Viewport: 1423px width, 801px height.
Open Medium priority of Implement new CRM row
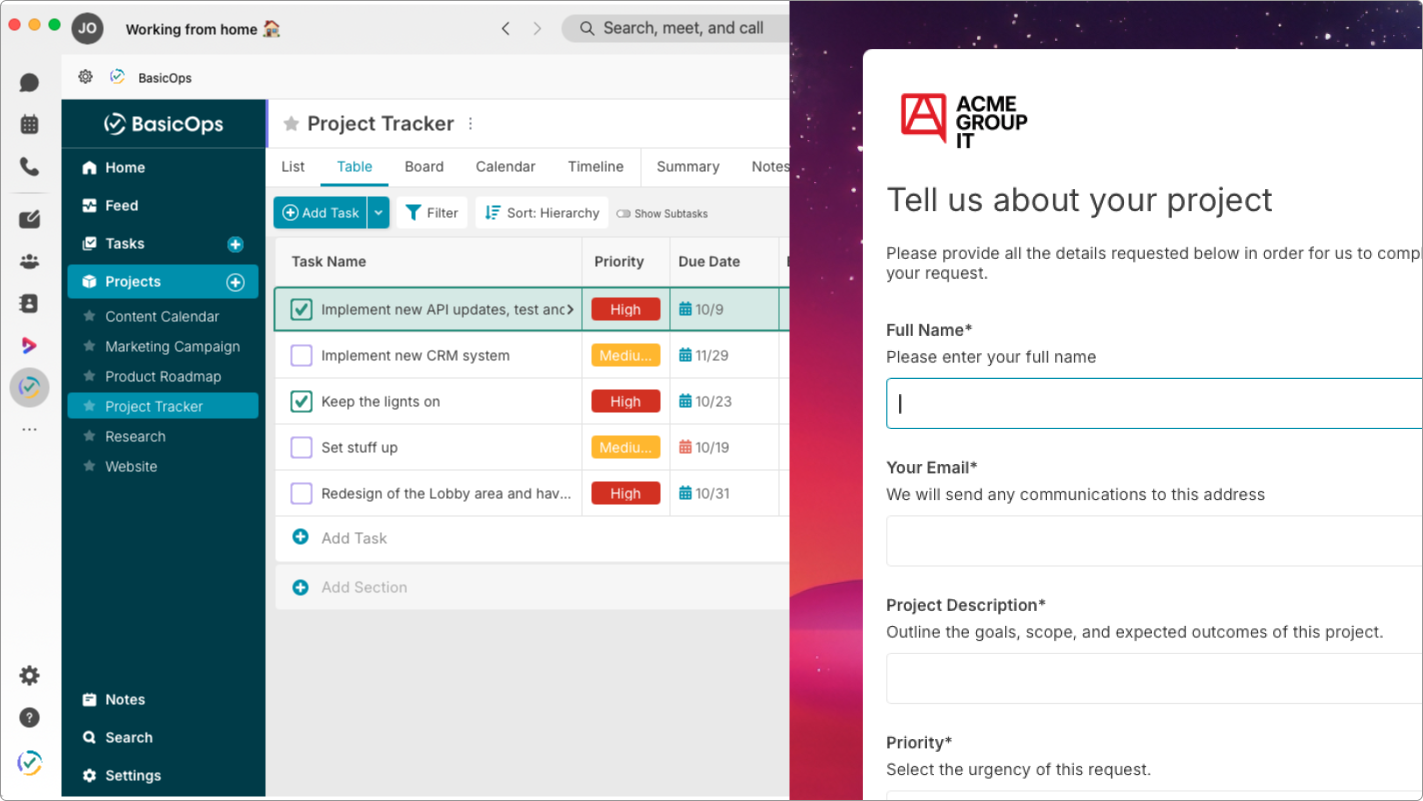point(625,355)
